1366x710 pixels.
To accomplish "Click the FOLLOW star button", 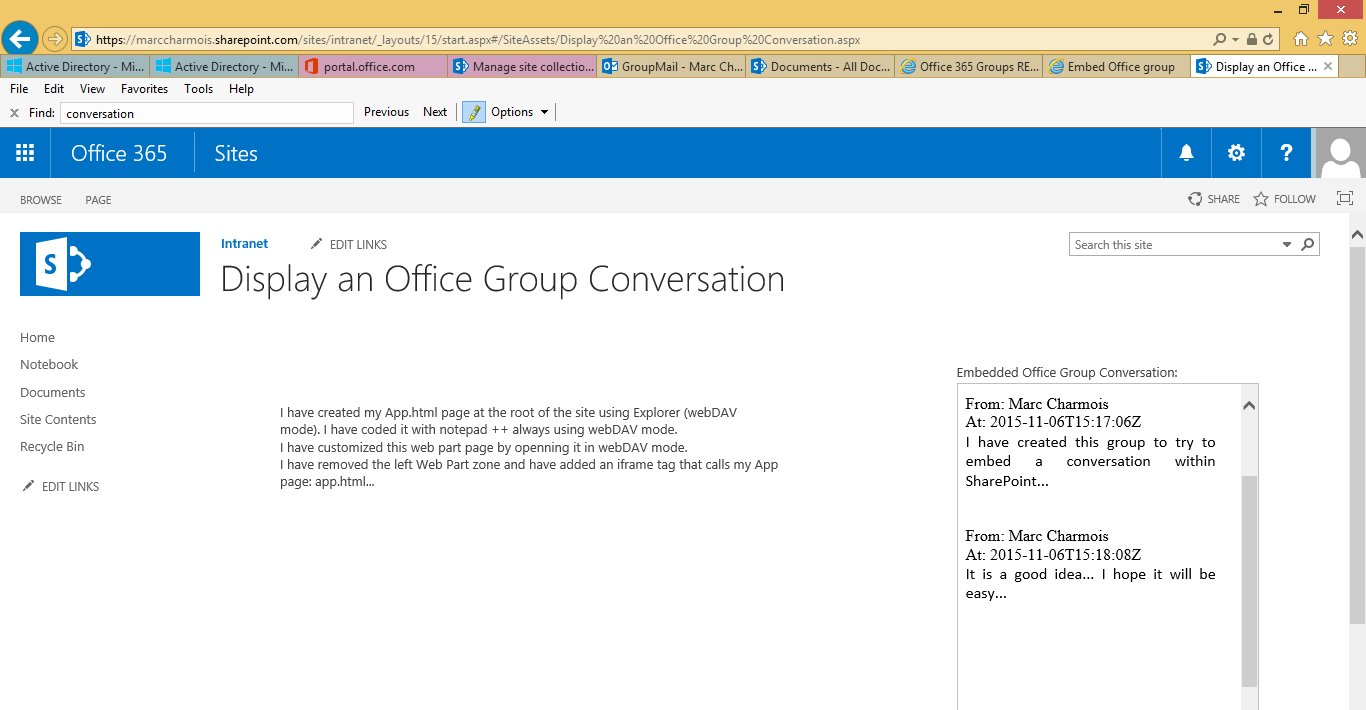I will (1285, 199).
